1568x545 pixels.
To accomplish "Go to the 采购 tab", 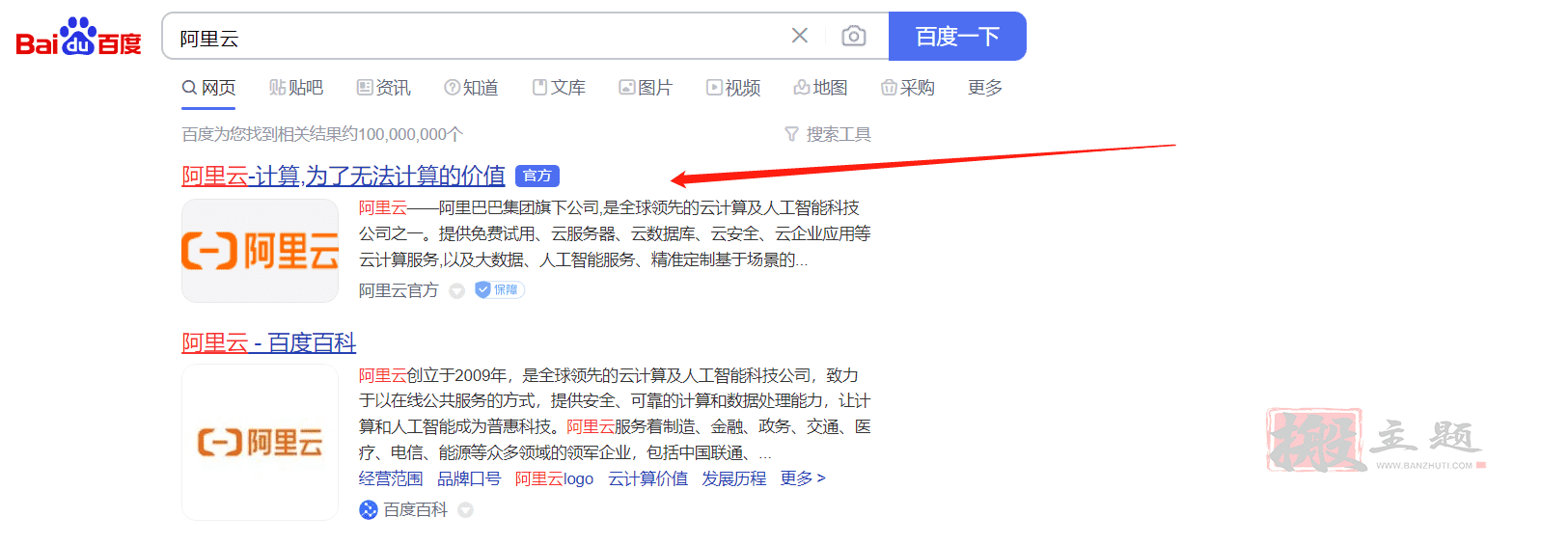I will tap(908, 88).
